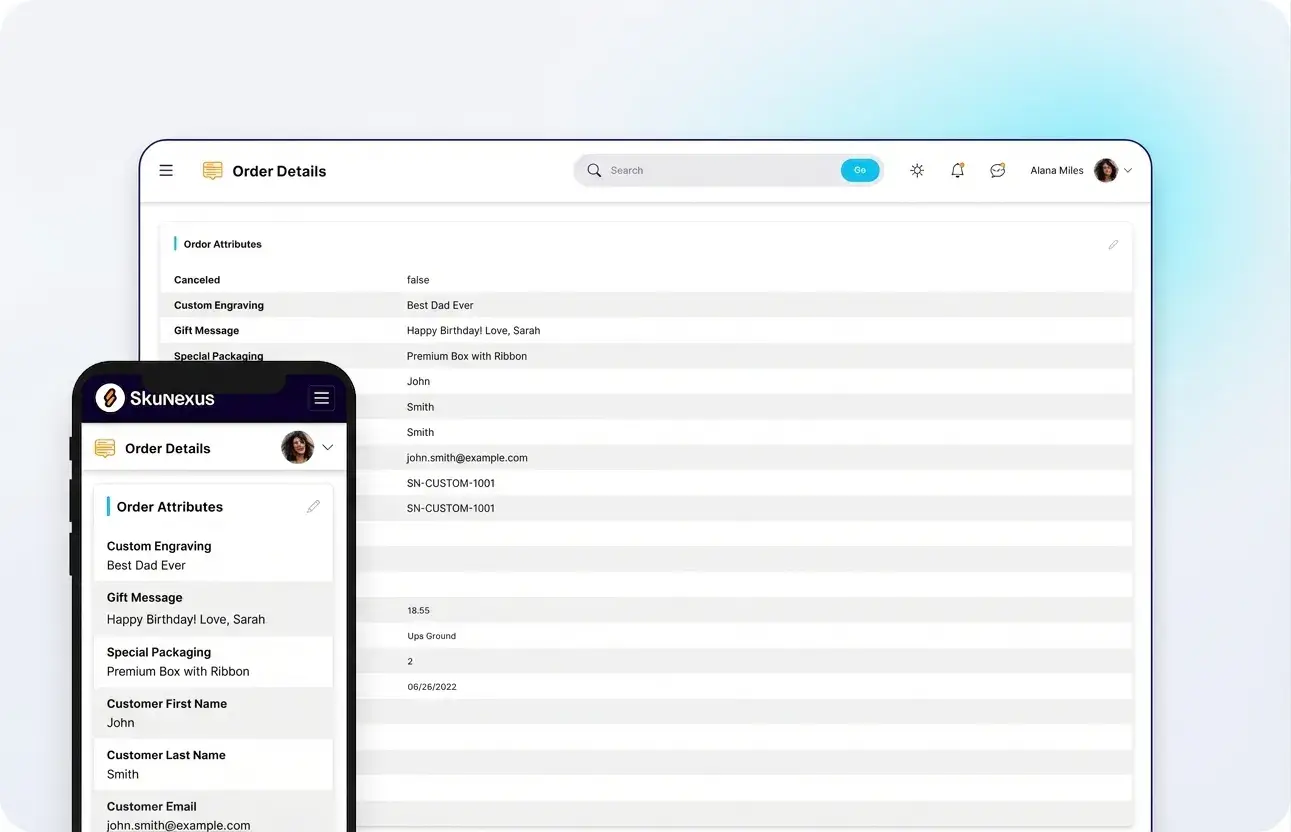Click the SkuNexus logo on mobile
This screenshot has height=832, width=1291.
click(x=155, y=398)
